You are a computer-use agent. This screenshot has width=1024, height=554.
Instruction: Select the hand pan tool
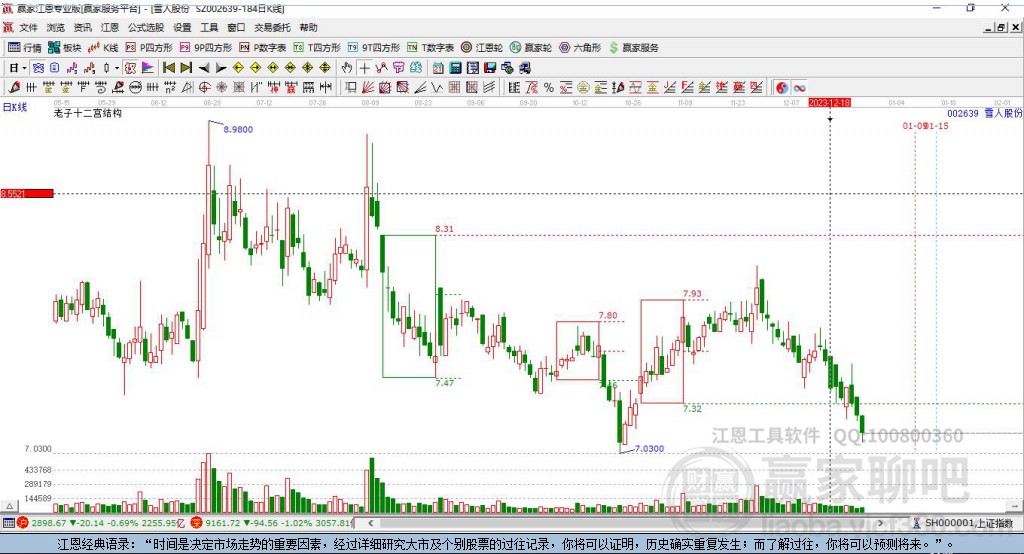coord(347,68)
